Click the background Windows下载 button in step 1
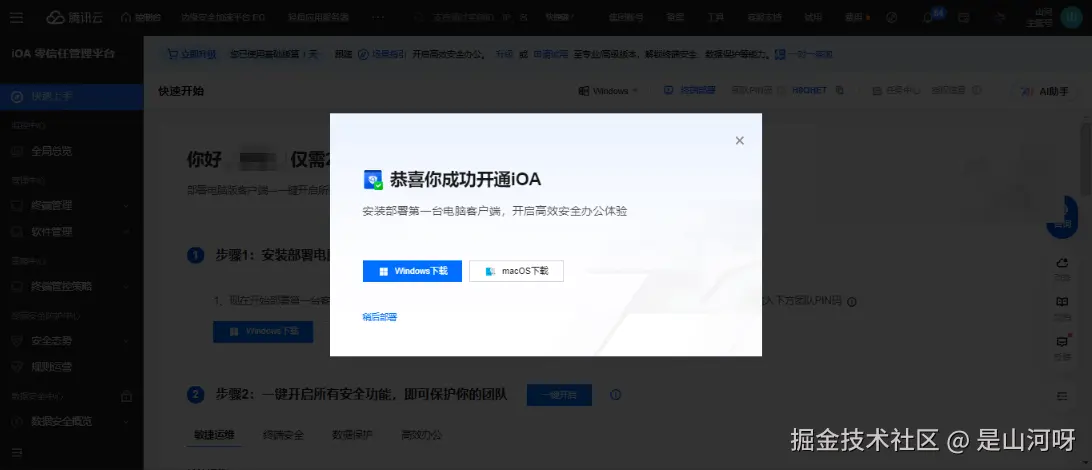 (x=263, y=332)
